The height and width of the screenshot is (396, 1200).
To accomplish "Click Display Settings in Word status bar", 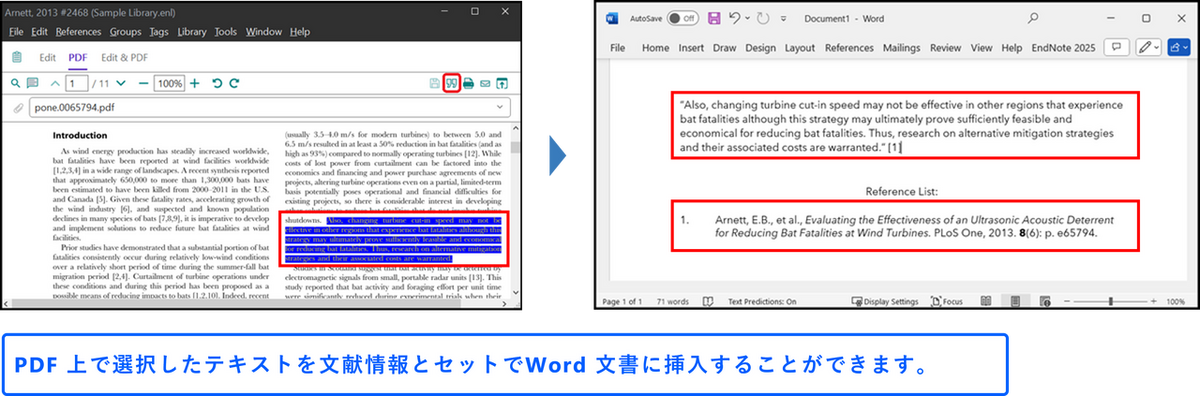I will [x=884, y=301].
